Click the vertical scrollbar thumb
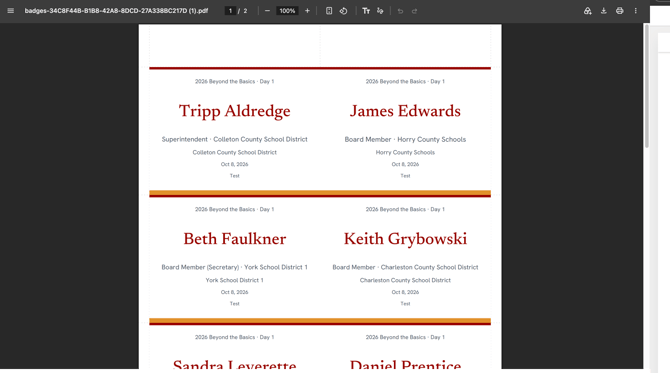 (646, 87)
